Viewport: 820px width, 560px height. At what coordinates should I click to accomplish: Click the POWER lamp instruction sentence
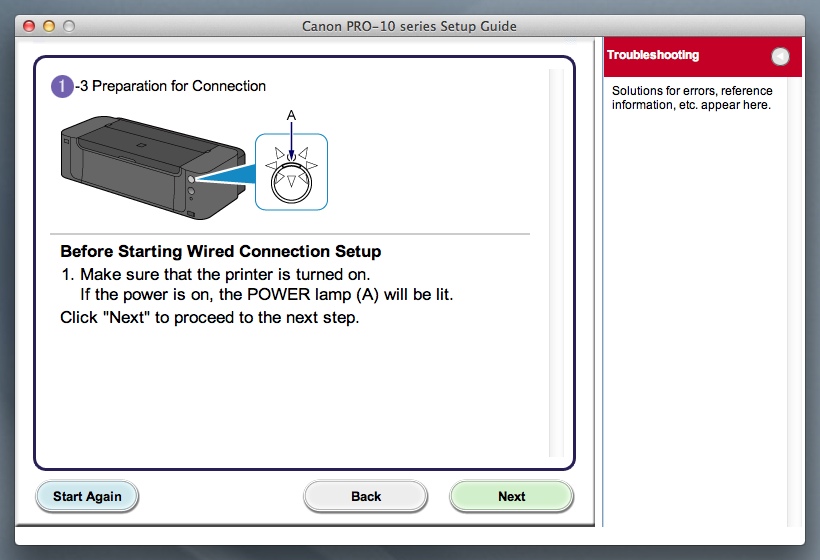click(x=266, y=295)
